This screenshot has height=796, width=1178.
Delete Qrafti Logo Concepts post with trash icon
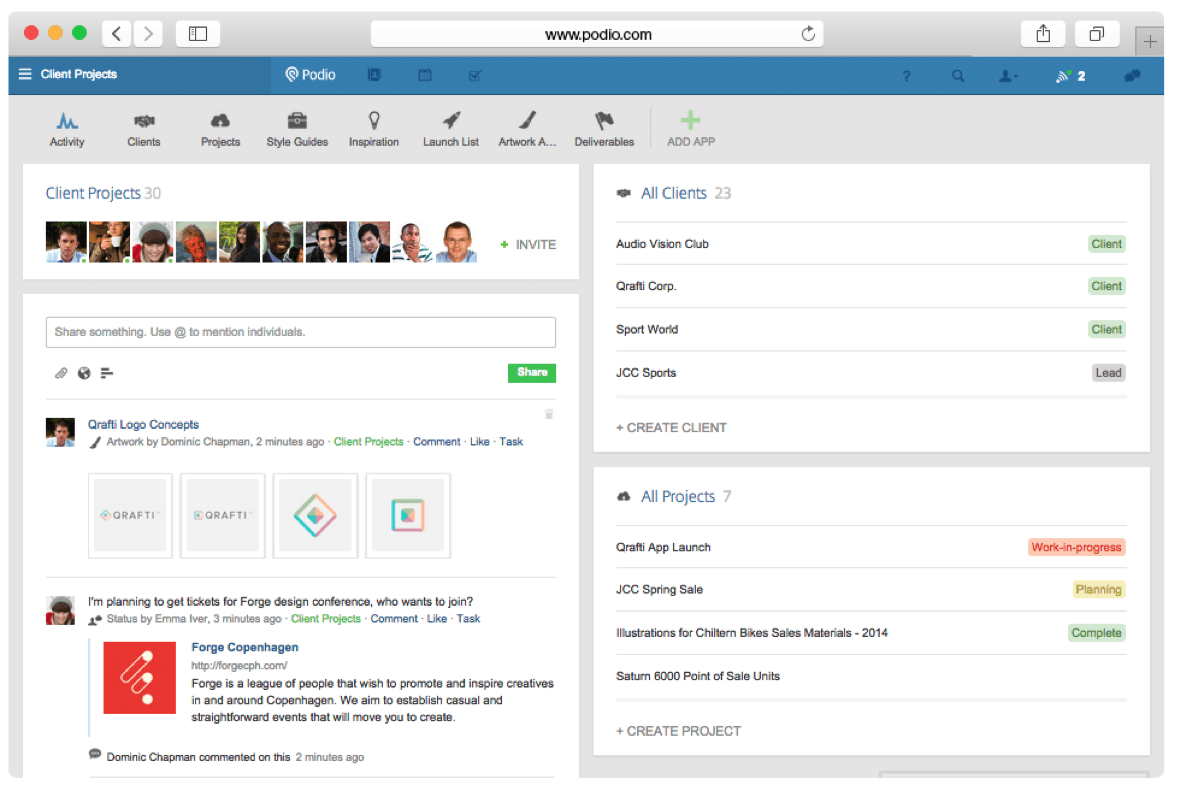[548, 414]
